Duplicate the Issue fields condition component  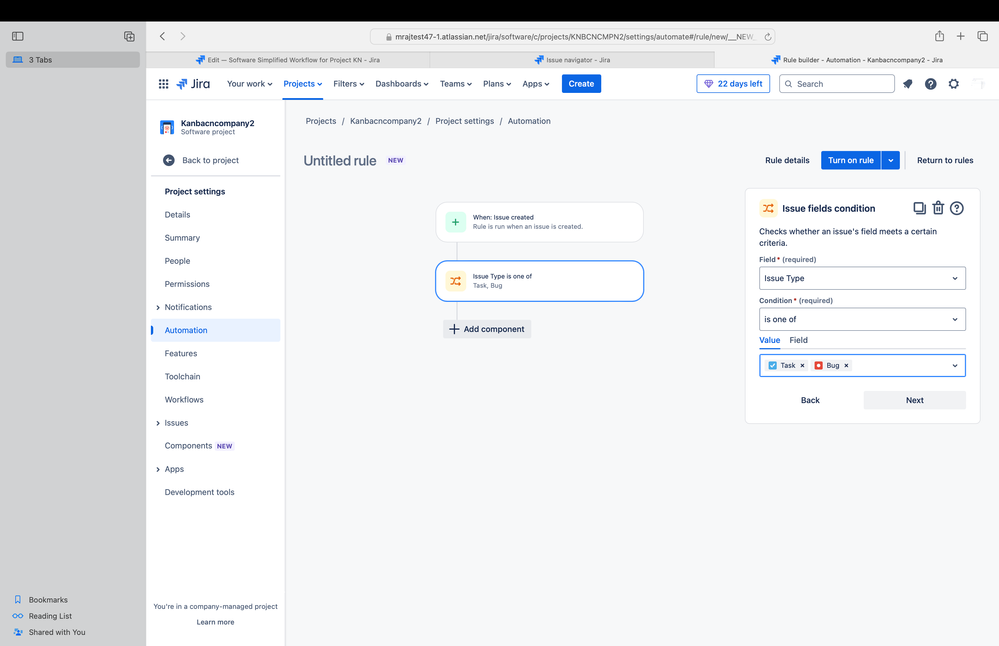coord(919,208)
